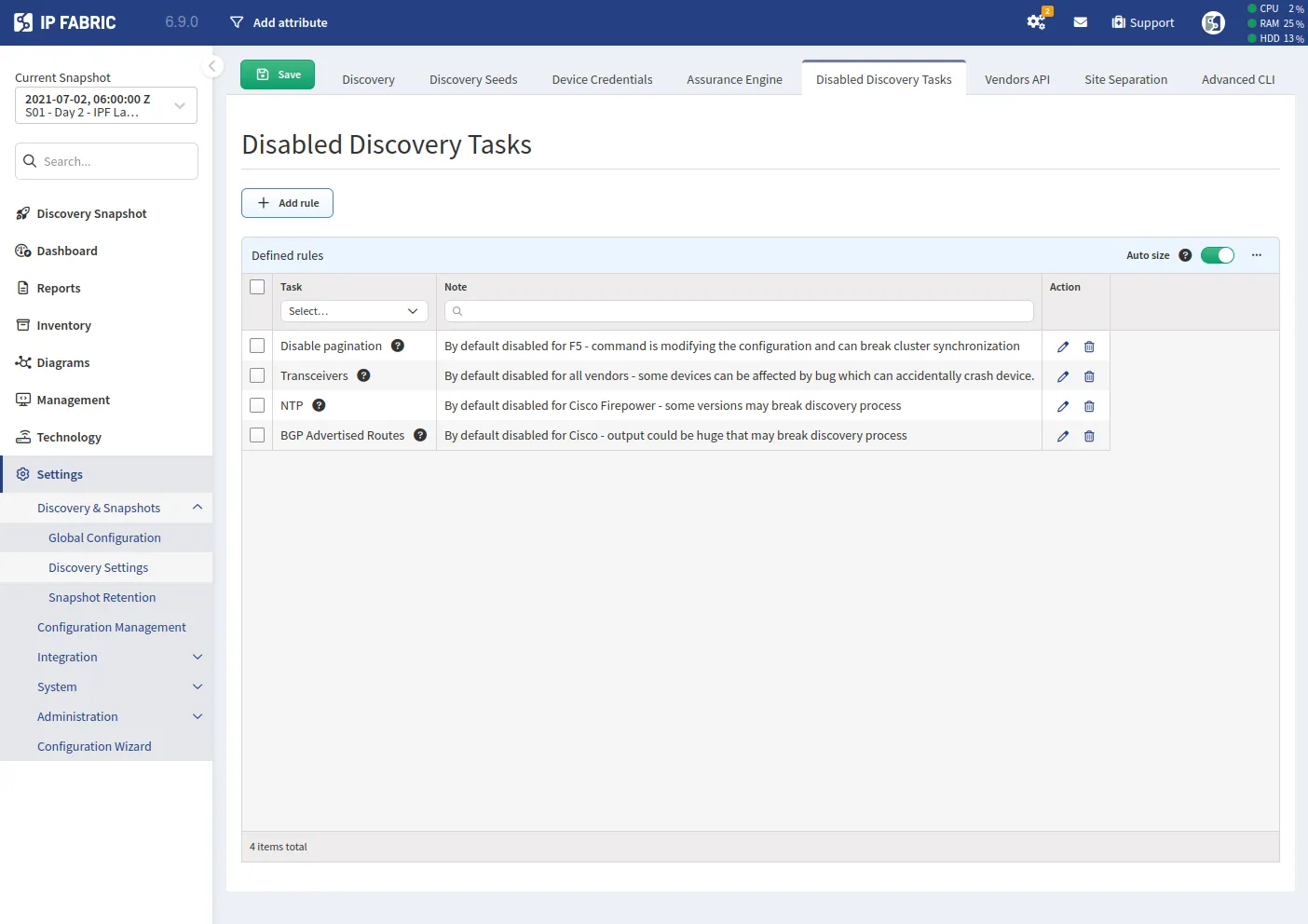Open the Site Separation tab
The width and height of the screenshot is (1308, 924).
[1125, 79]
